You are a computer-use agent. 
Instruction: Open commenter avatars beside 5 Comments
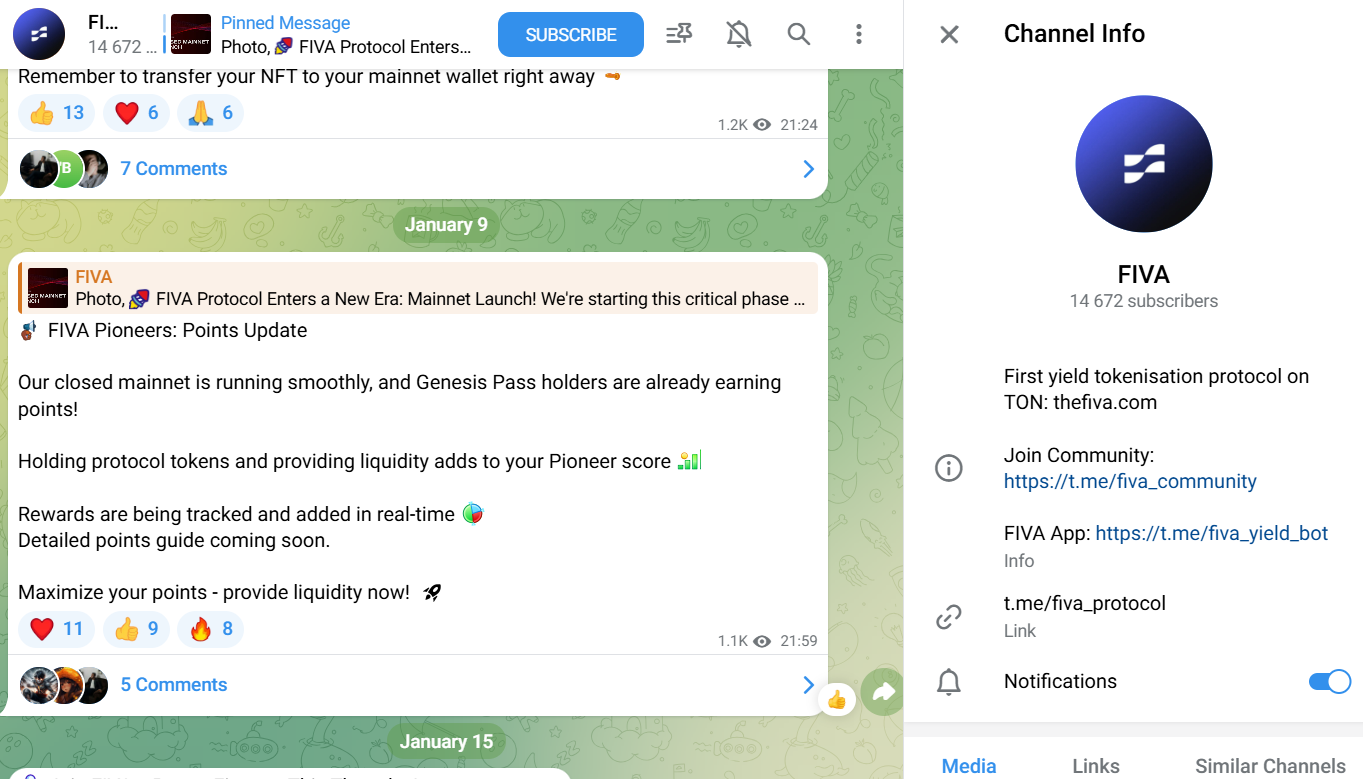64,685
